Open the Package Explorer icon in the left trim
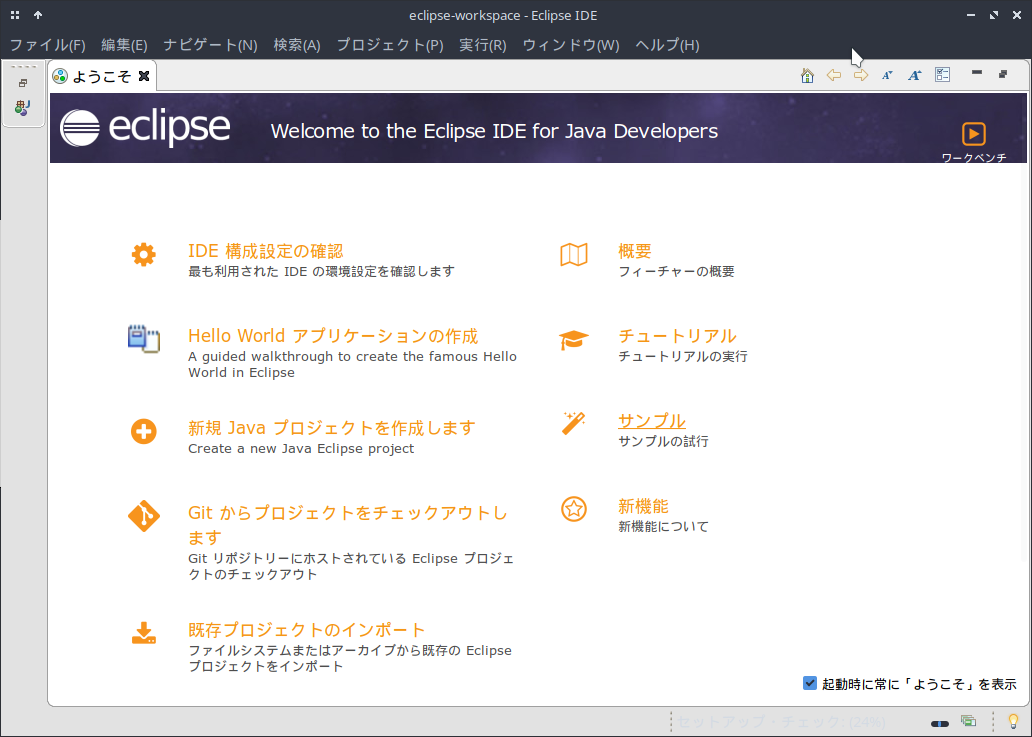Image resolution: width=1032 pixels, height=737 pixels. click(x=23, y=107)
